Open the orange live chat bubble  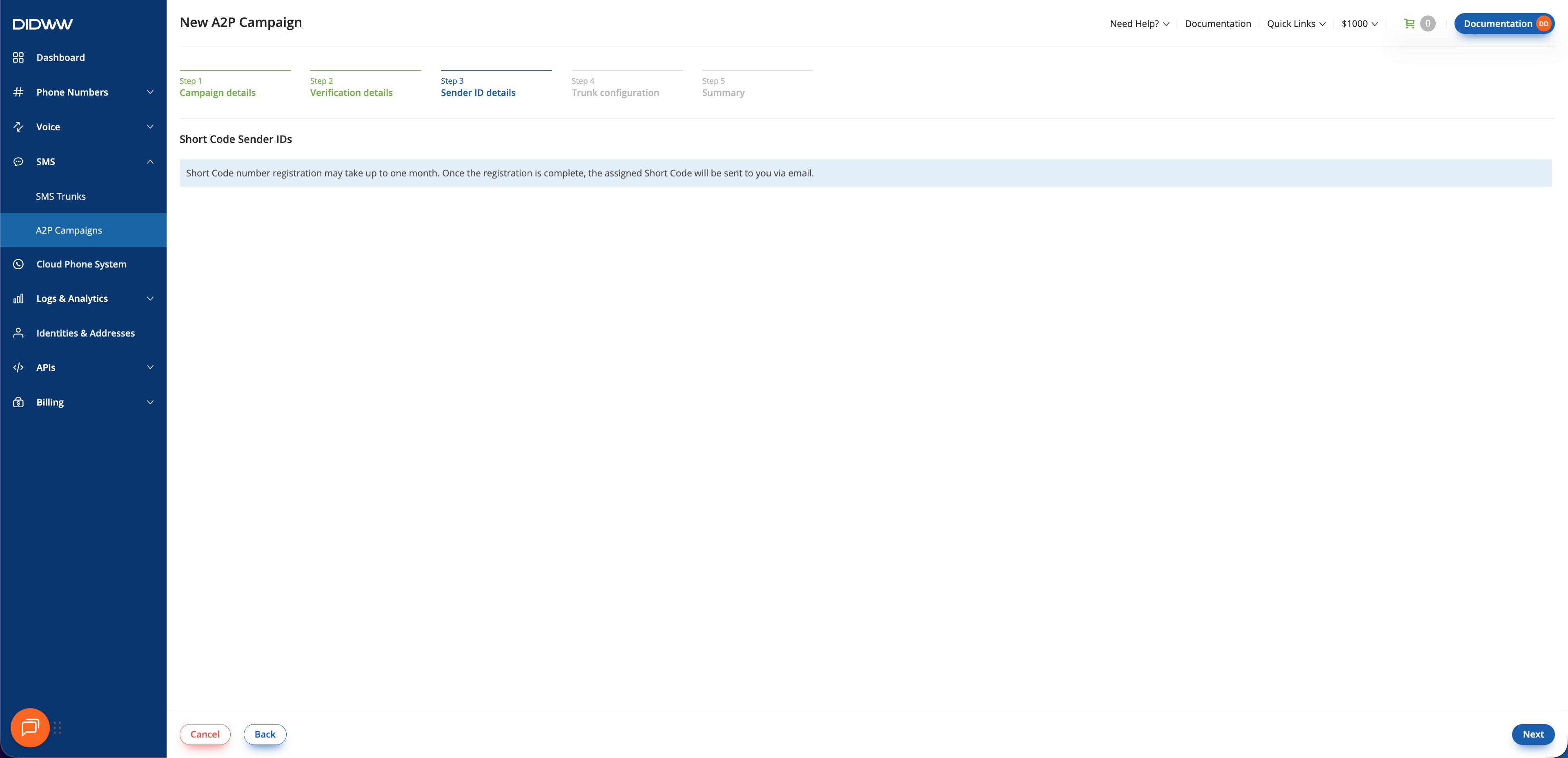click(x=30, y=727)
